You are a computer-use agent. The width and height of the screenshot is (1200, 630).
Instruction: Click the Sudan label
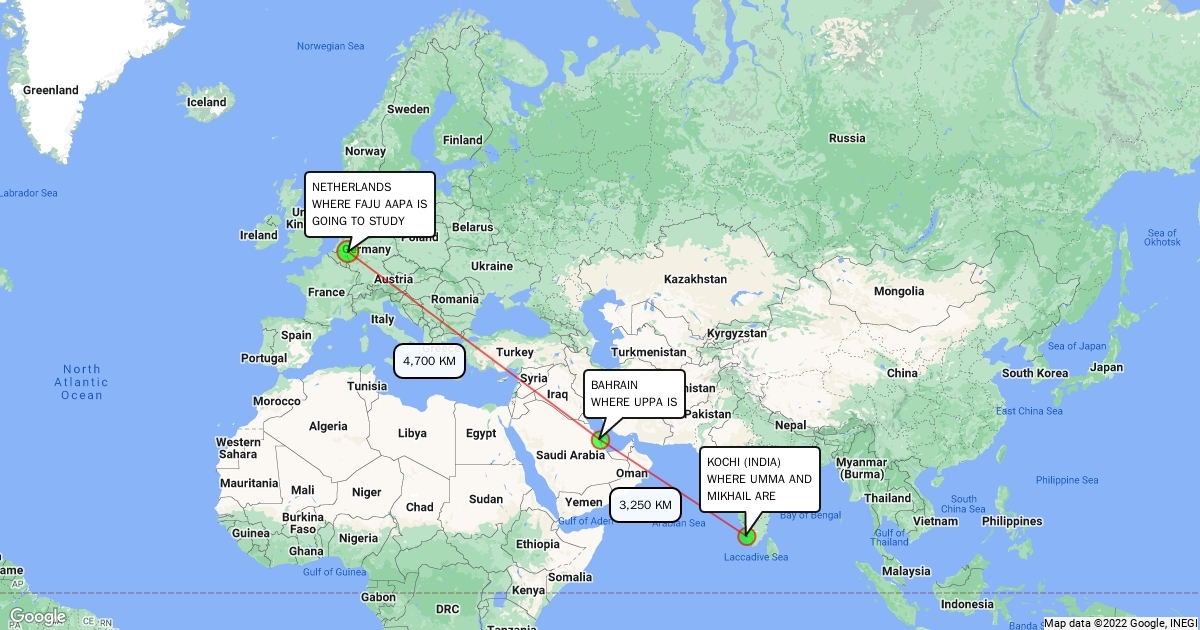point(486,499)
